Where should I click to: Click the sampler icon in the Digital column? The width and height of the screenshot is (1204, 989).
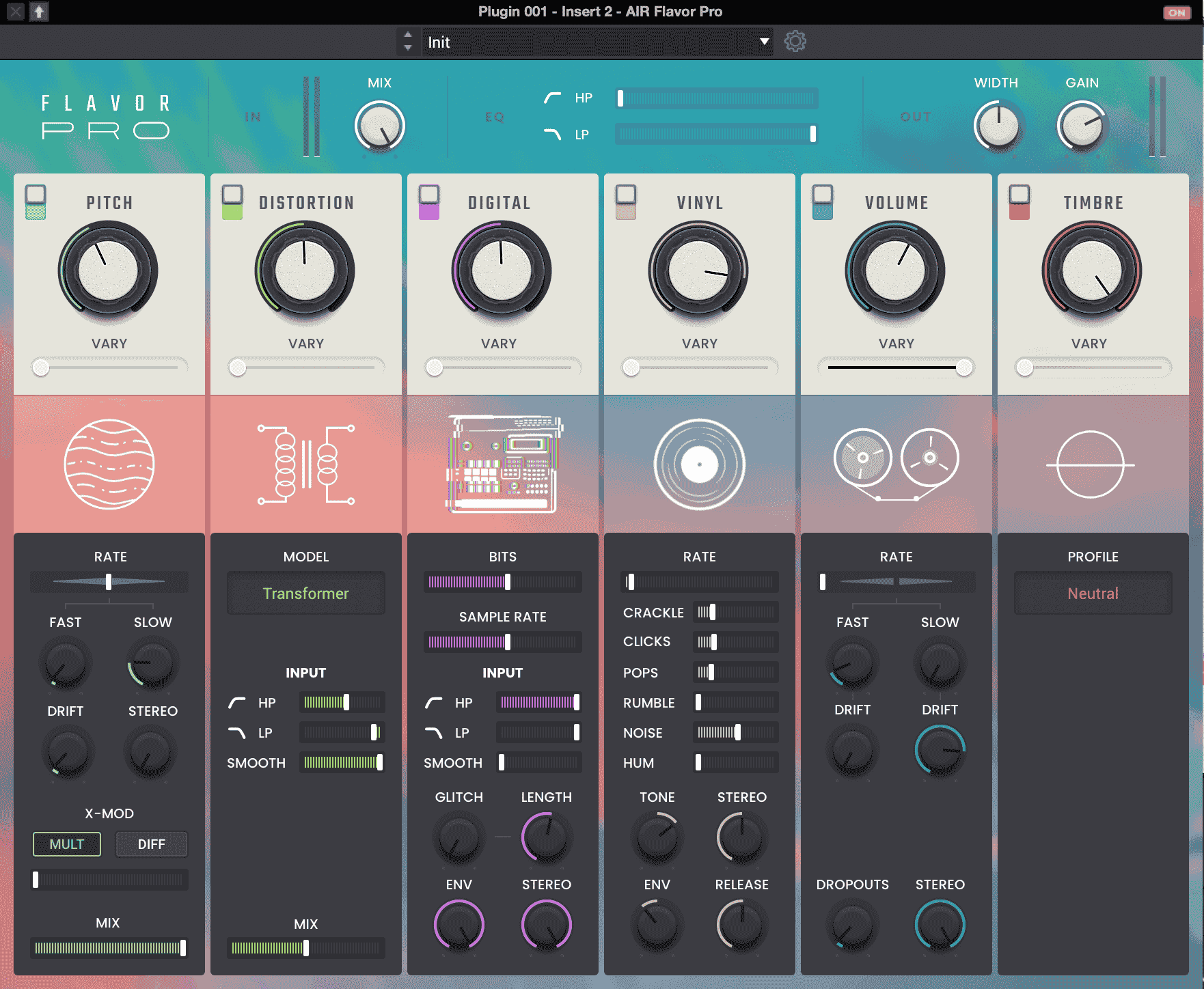point(502,464)
